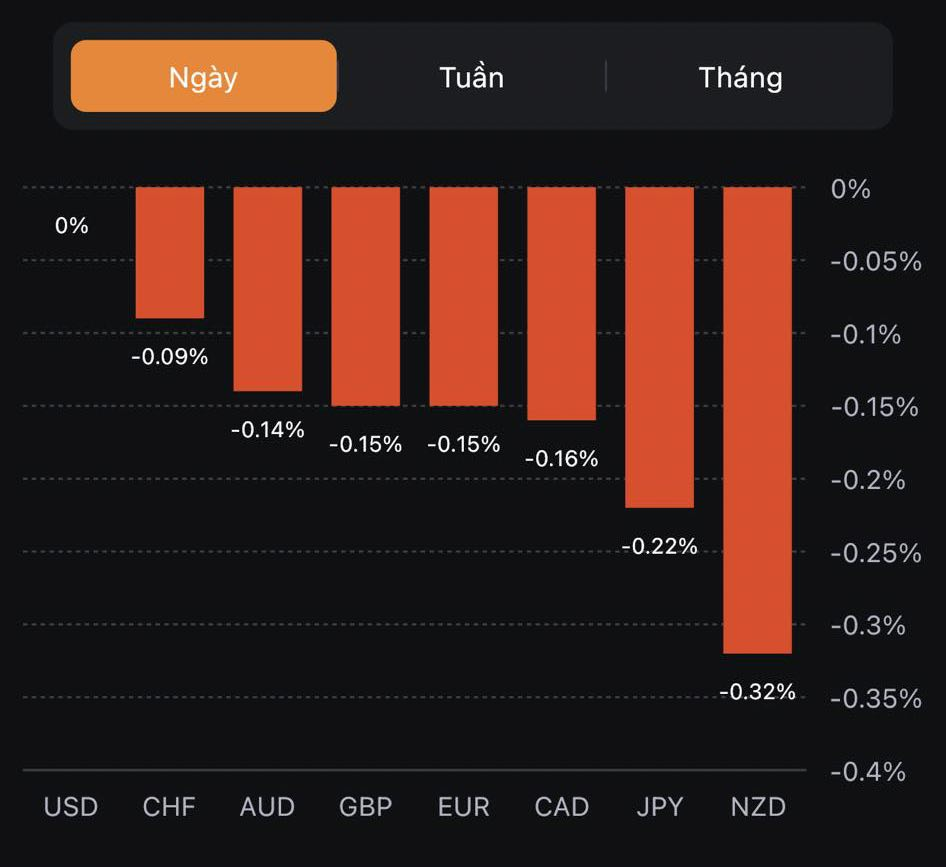The image size is (946, 867).
Task: Switch to the Tuần tab
Action: click(x=471, y=77)
